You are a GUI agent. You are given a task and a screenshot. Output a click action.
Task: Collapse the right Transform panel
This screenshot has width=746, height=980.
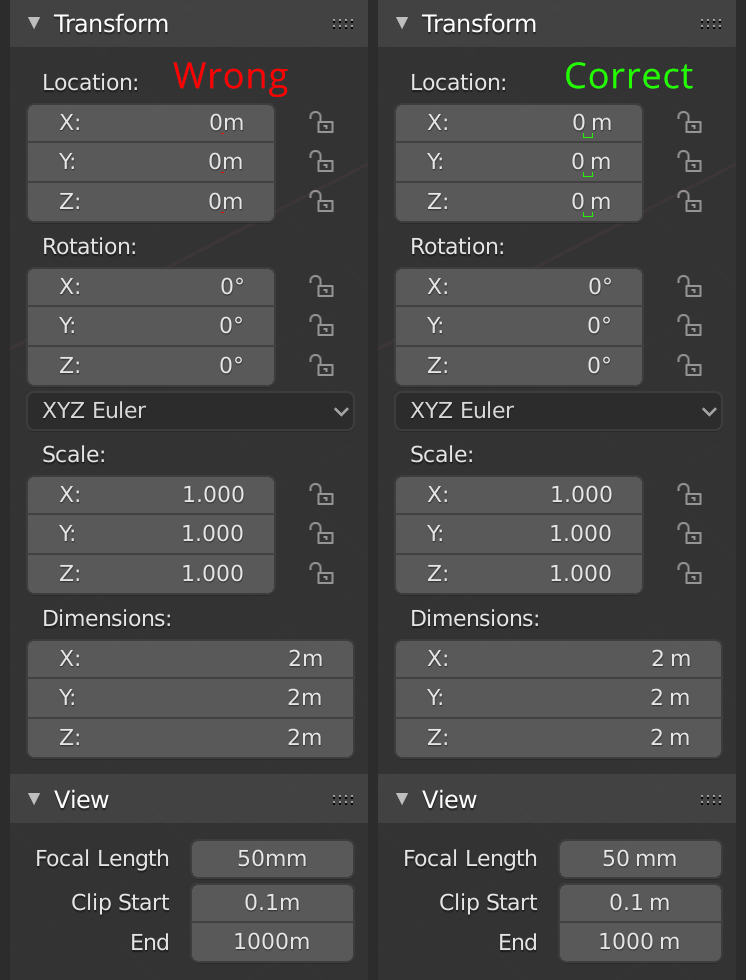(402, 24)
